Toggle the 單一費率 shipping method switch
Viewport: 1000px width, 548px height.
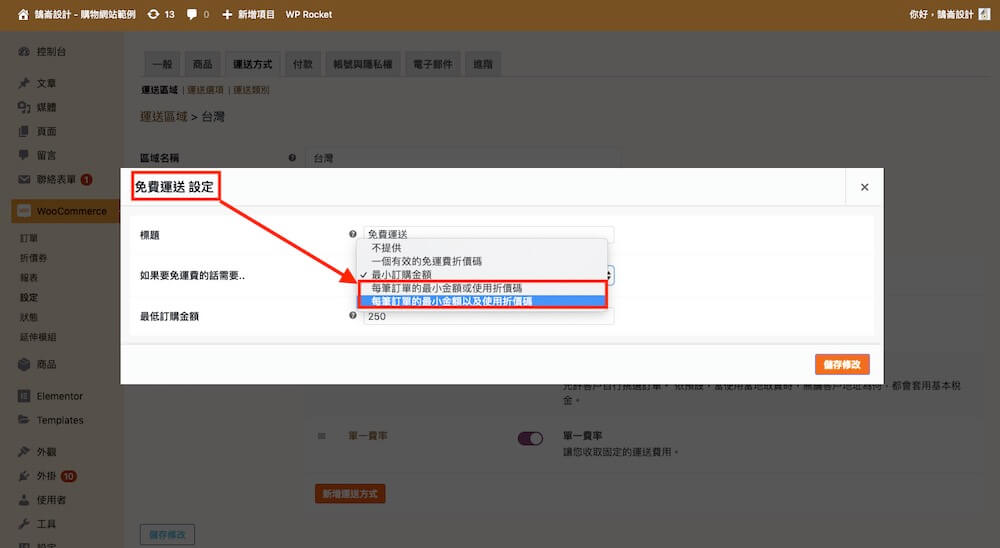coord(530,438)
